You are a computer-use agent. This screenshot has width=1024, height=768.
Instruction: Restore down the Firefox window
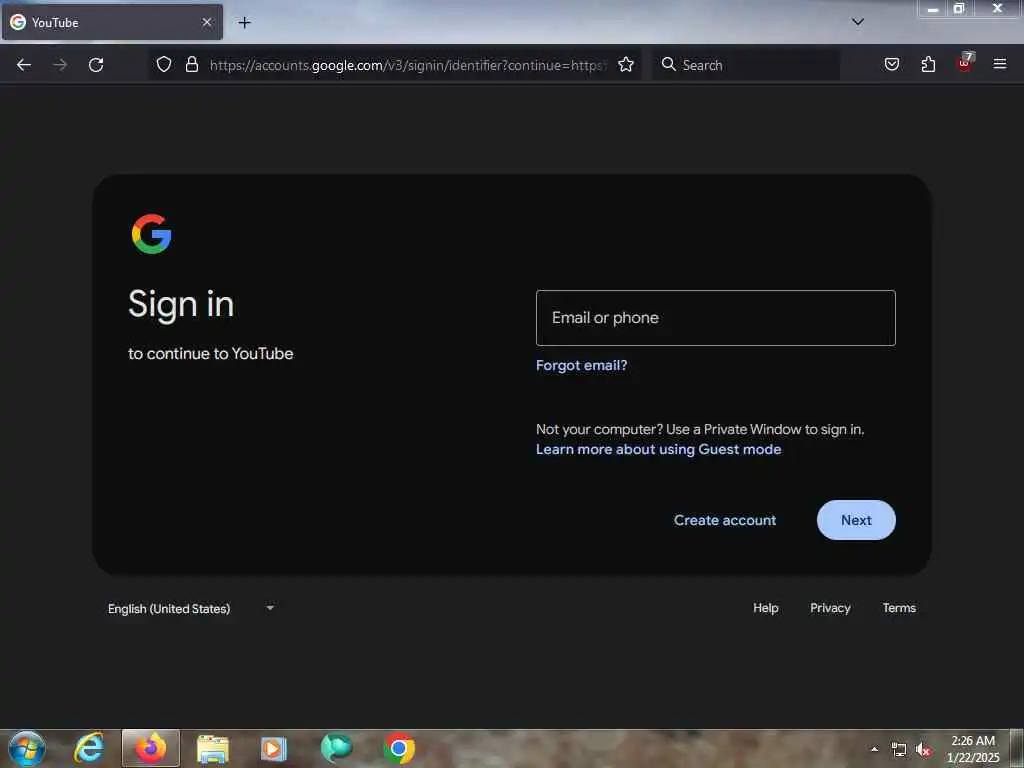click(x=959, y=8)
